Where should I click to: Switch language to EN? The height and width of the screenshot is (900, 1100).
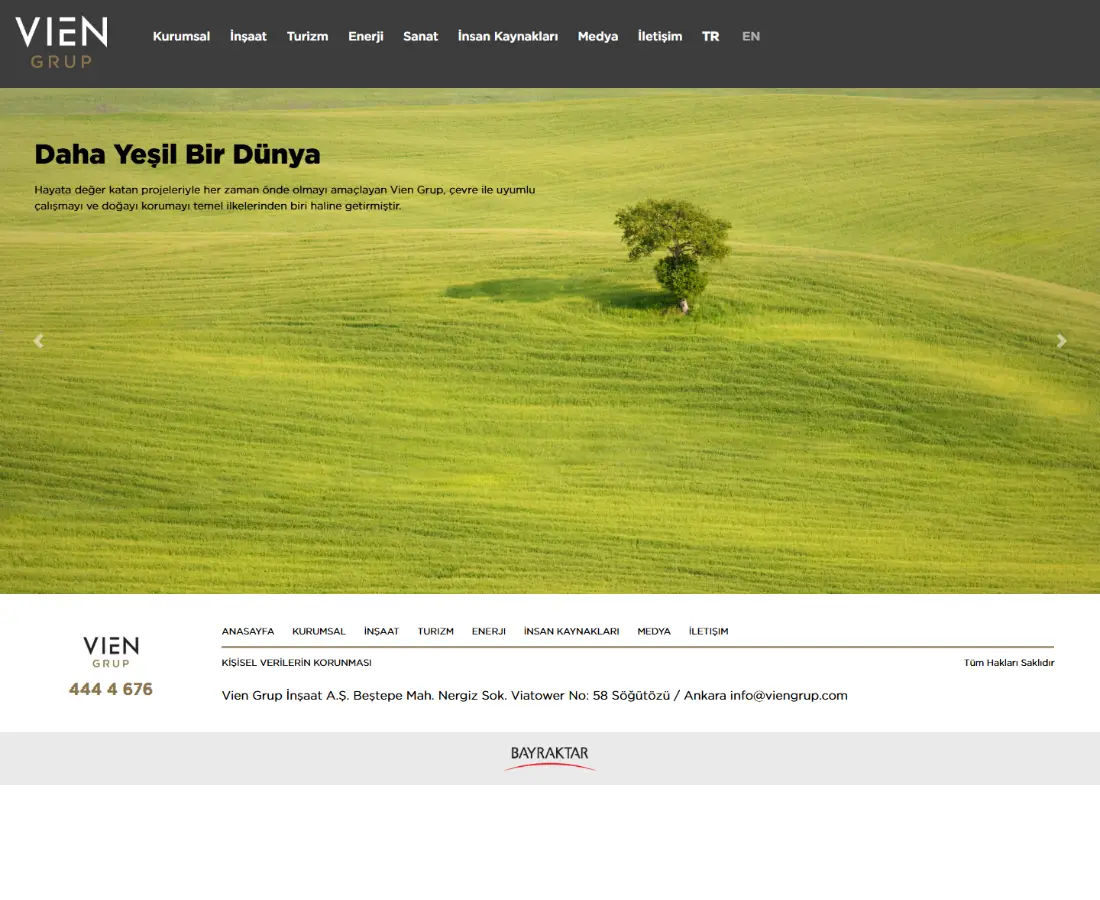tap(751, 36)
